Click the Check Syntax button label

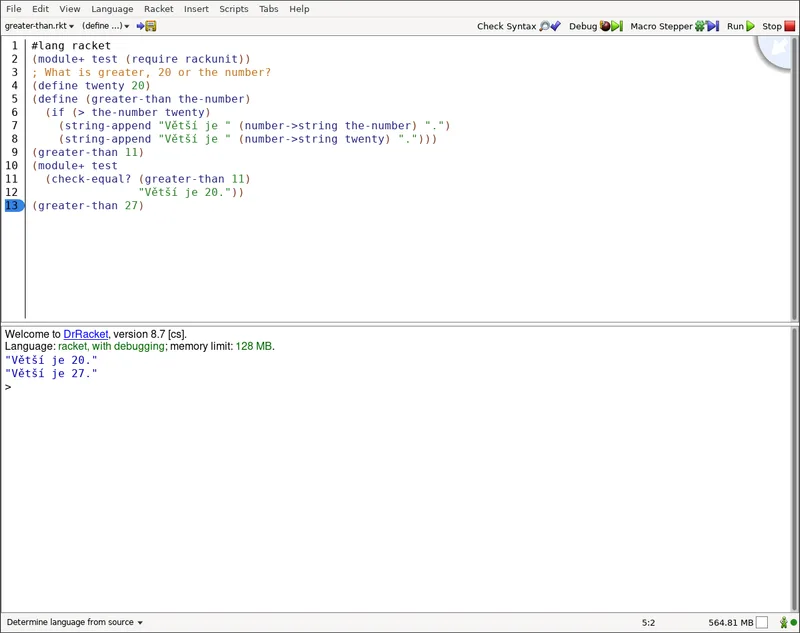pyautogui.click(x=506, y=26)
